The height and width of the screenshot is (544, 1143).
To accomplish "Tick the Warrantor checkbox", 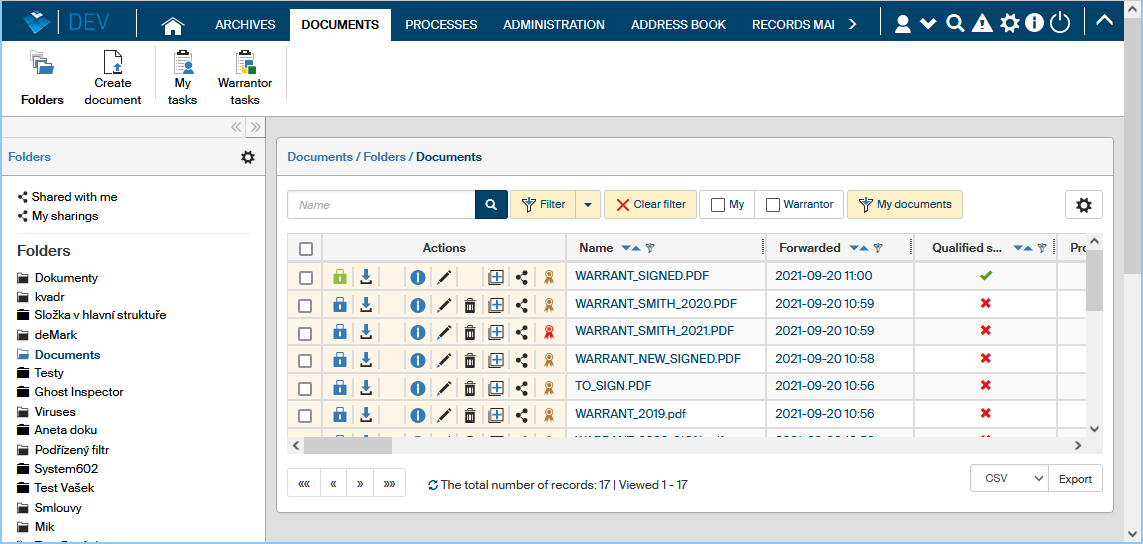I will pyautogui.click(x=773, y=205).
